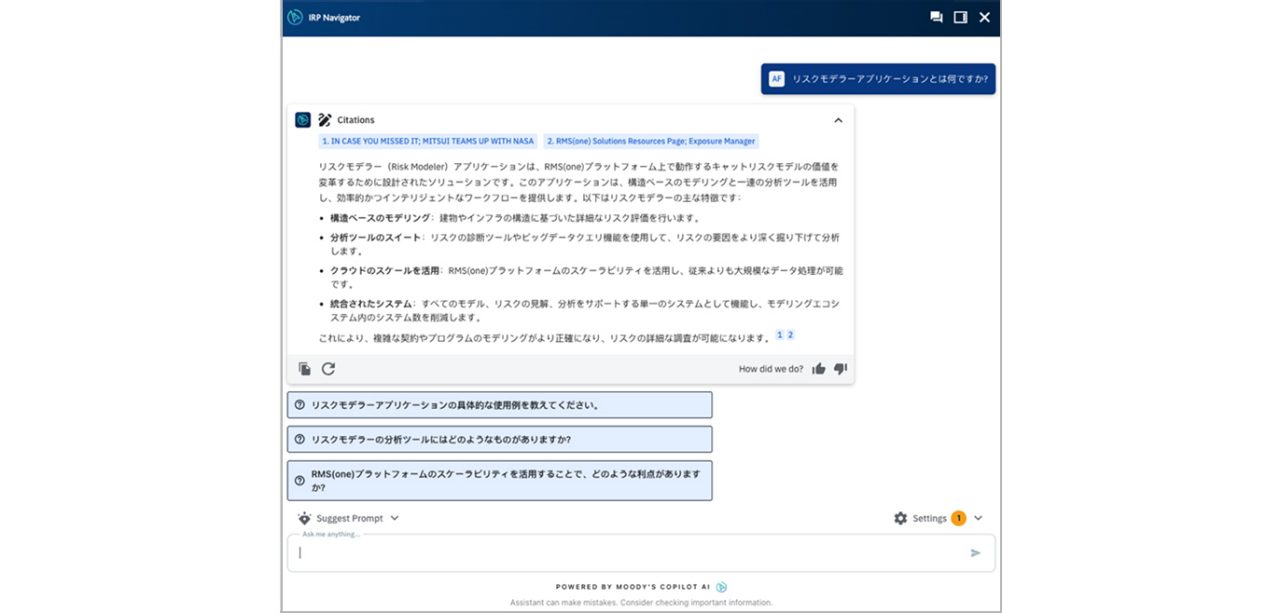Select suggestion about スケーラビリティの利点
The height and width of the screenshot is (613, 1280).
pos(500,480)
